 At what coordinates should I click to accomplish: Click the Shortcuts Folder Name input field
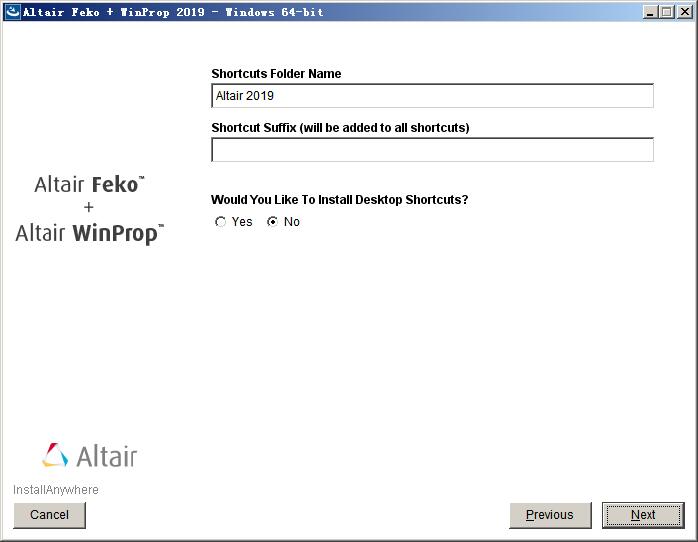pos(432,96)
